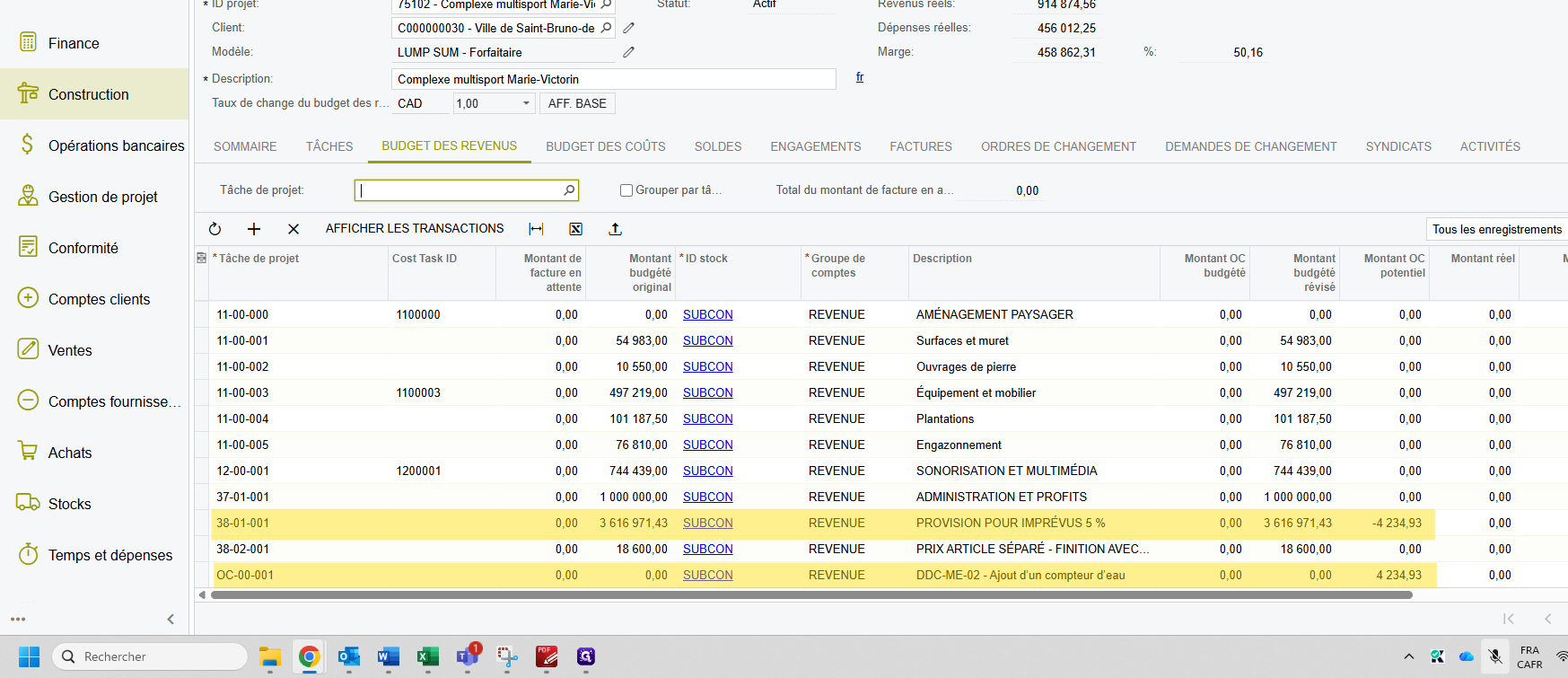Switch to the Budget des coûts tab
The height and width of the screenshot is (678, 1568).
(x=605, y=146)
